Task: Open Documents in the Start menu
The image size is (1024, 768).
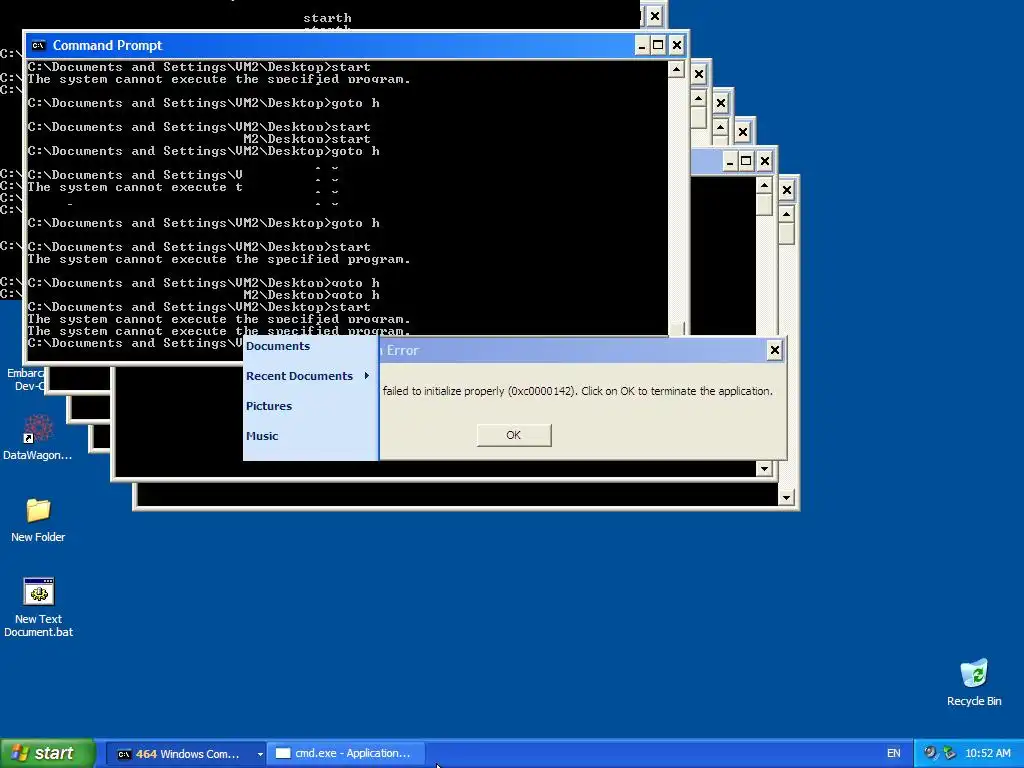Action: coord(278,346)
